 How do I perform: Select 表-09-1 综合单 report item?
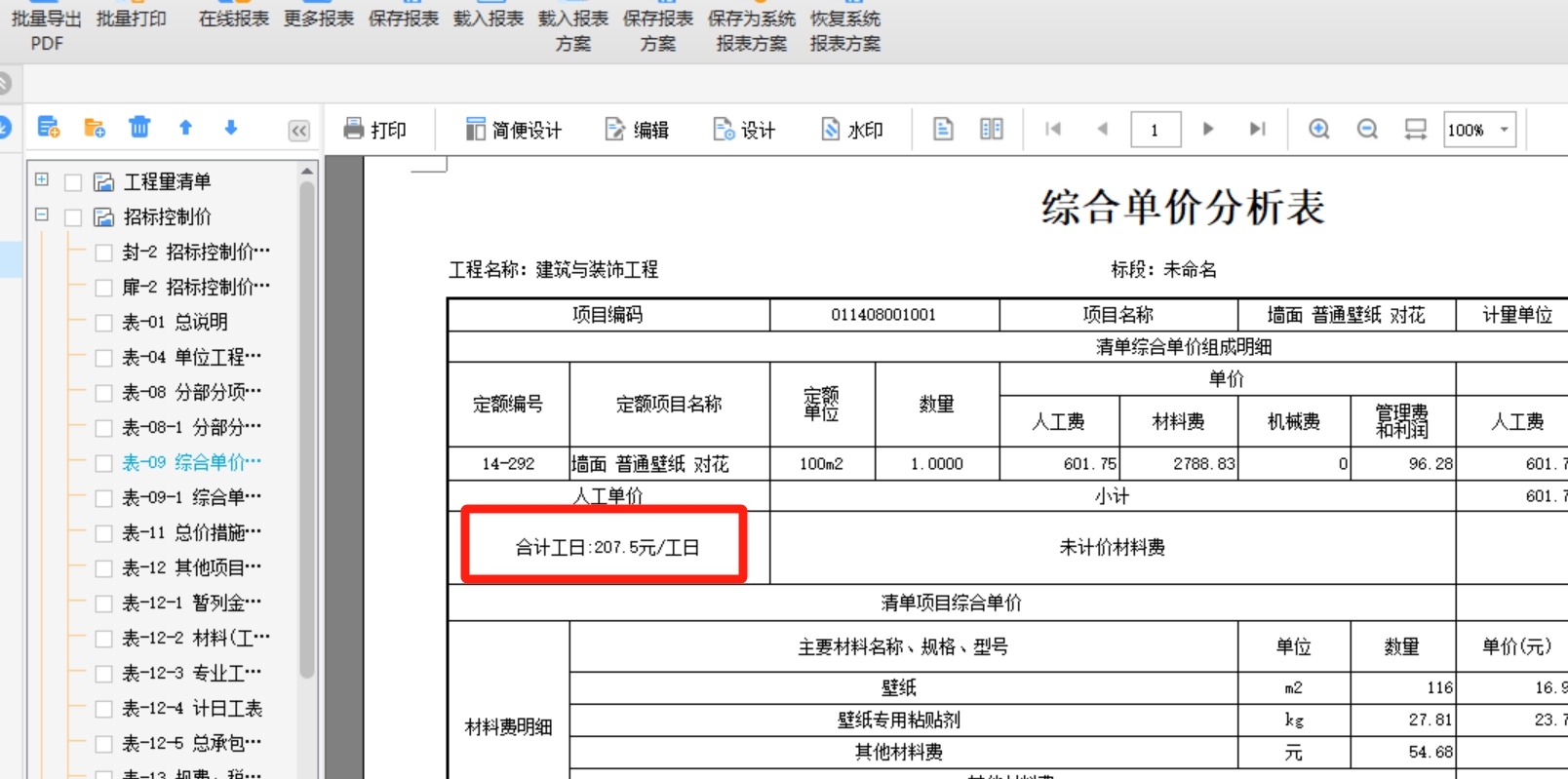191,497
